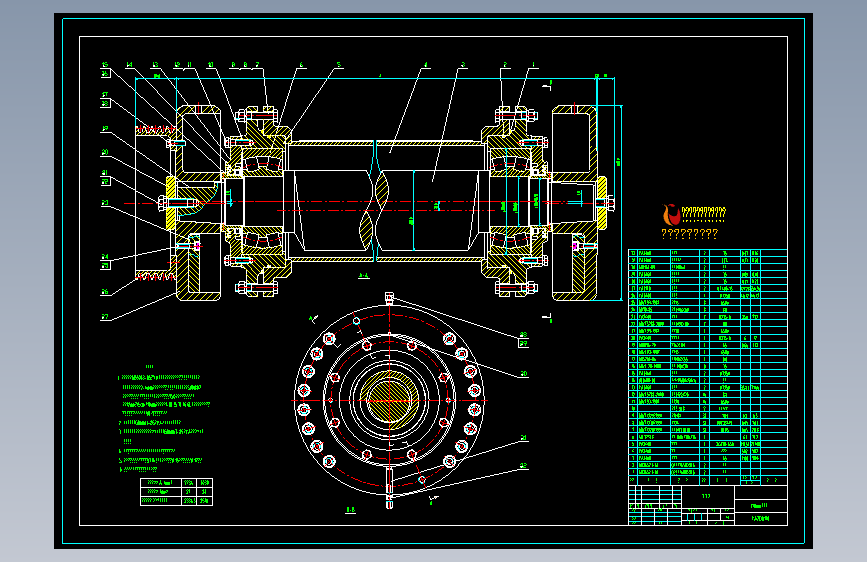Screen dimensions: 867x562
Task: Select part callout number 1 at top right
Action: coord(533,65)
